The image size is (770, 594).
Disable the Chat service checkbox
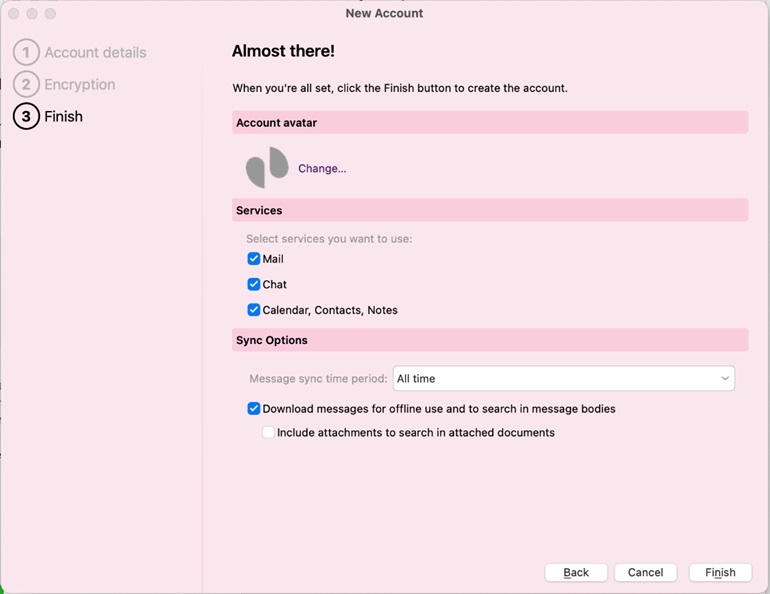click(x=254, y=285)
